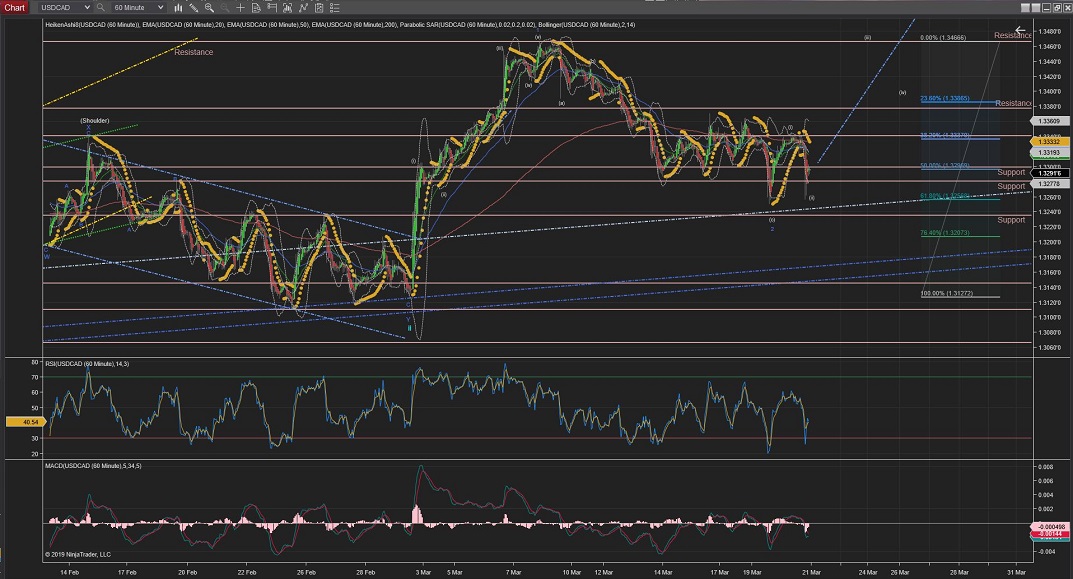
Task: Toggle the crosshair cursor mode
Action: coord(240,7)
